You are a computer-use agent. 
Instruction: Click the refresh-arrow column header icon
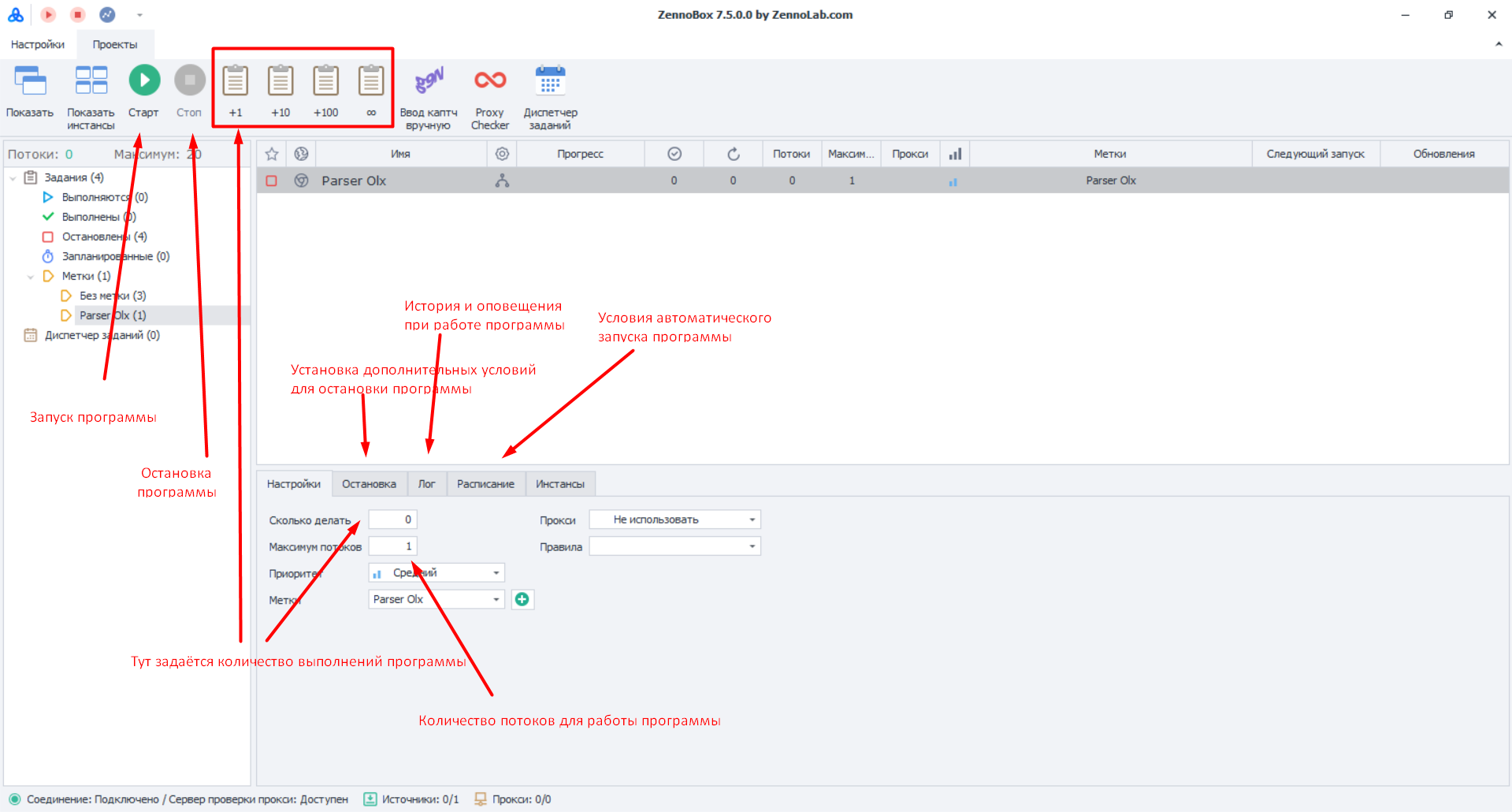[734, 154]
